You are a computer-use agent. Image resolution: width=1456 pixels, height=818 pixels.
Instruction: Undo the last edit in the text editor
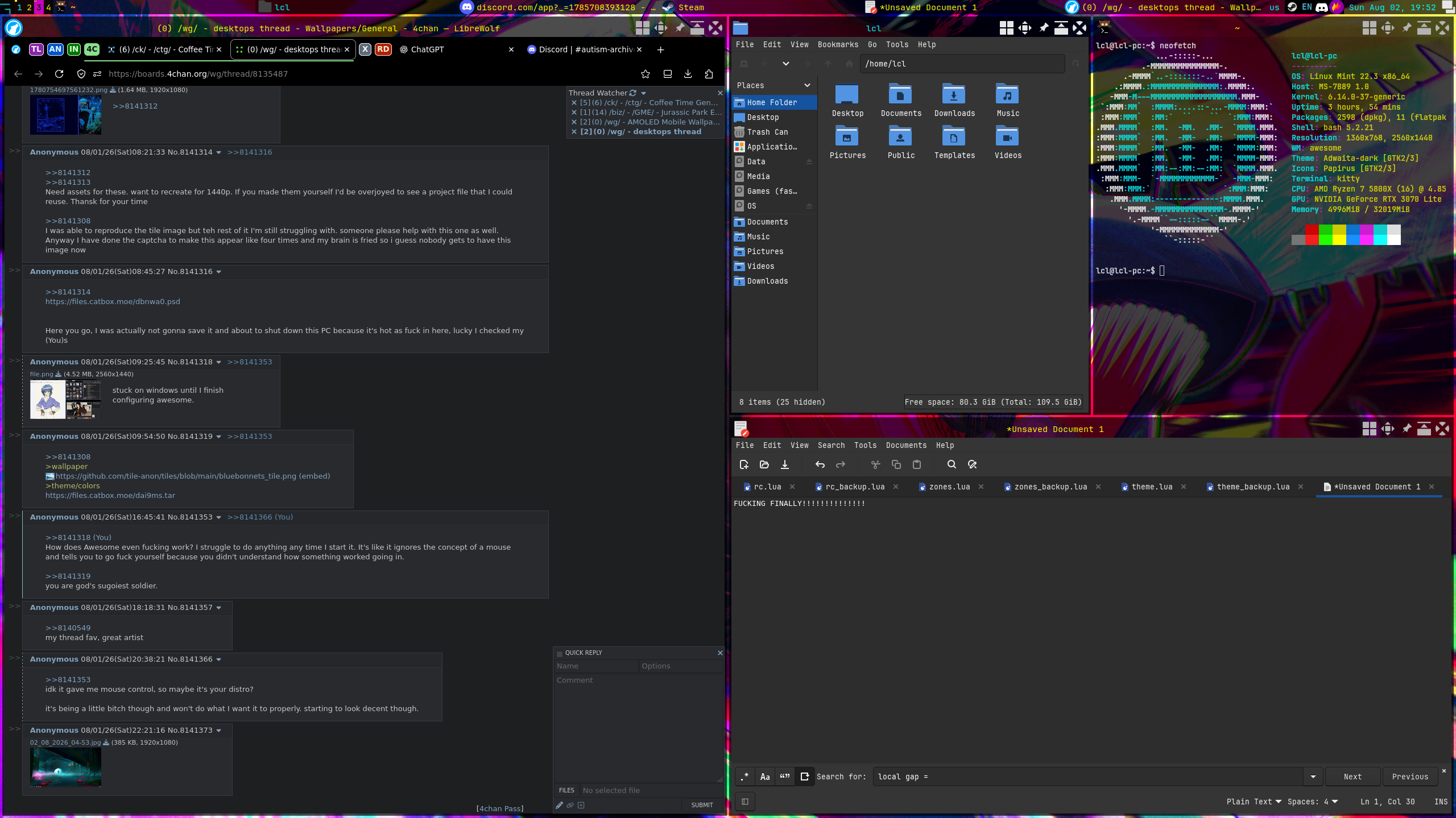click(820, 464)
